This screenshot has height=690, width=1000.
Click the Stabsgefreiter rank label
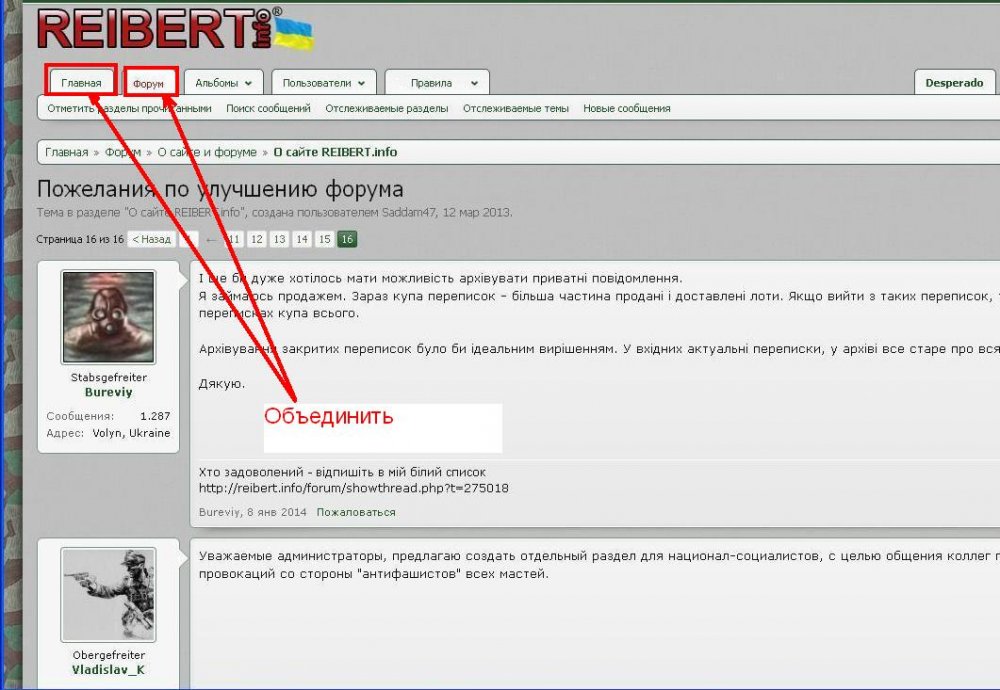[108, 378]
